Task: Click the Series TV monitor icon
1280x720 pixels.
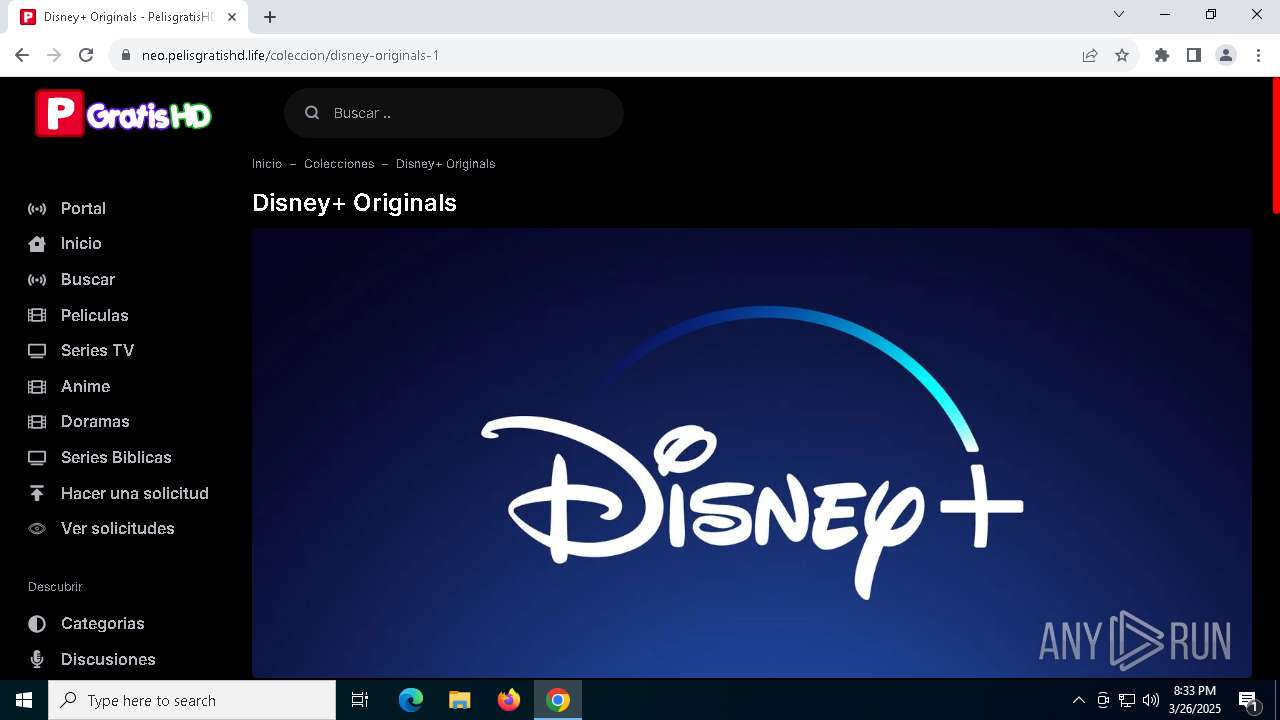Action: coord(37,351)
